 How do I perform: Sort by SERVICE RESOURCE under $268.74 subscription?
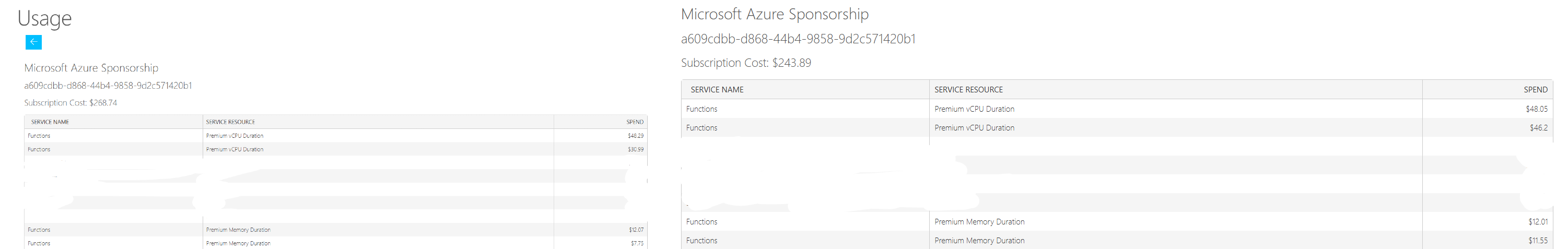230,122
